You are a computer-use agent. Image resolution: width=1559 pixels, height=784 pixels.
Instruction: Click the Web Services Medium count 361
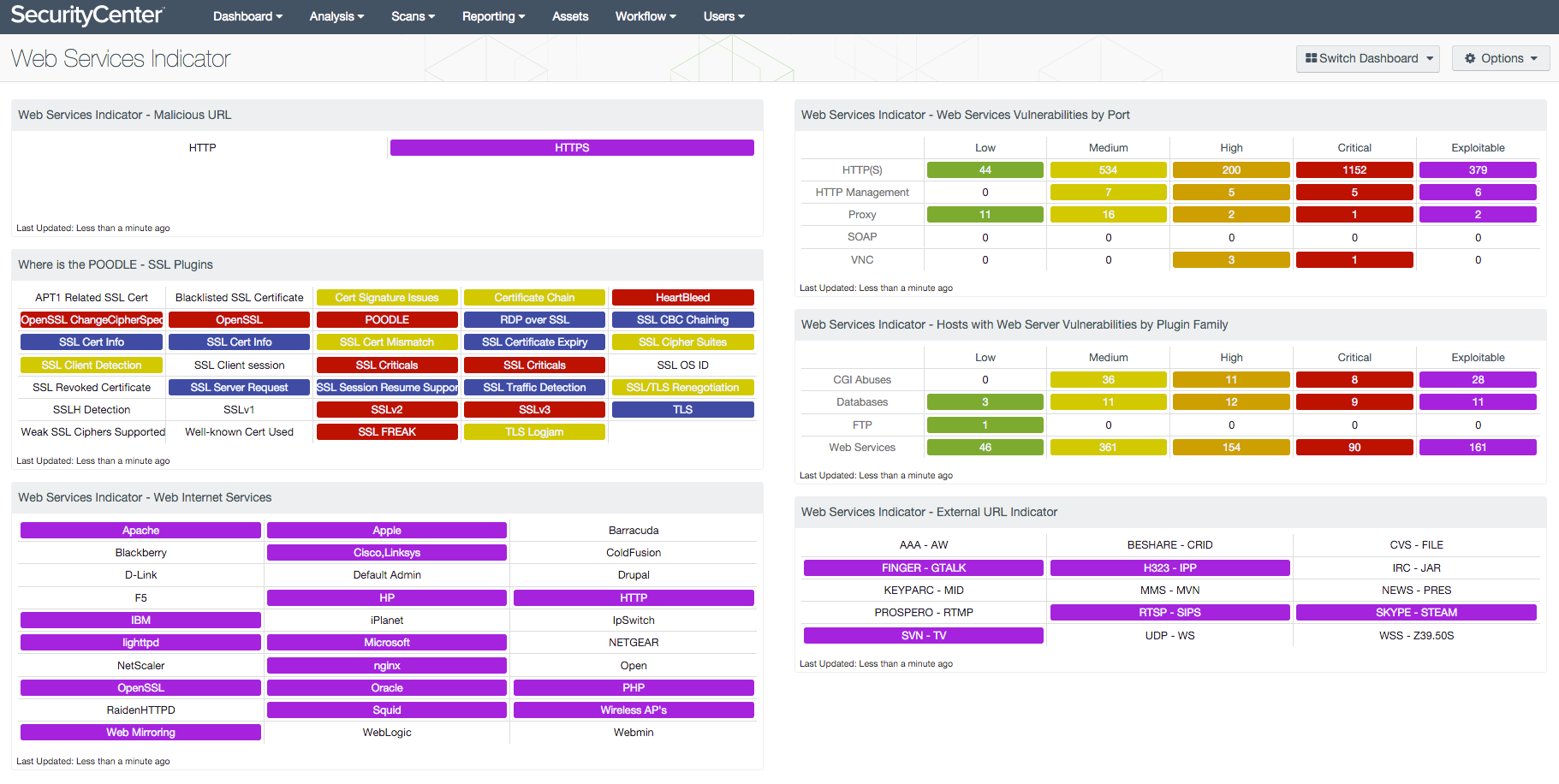(1108, 448)
